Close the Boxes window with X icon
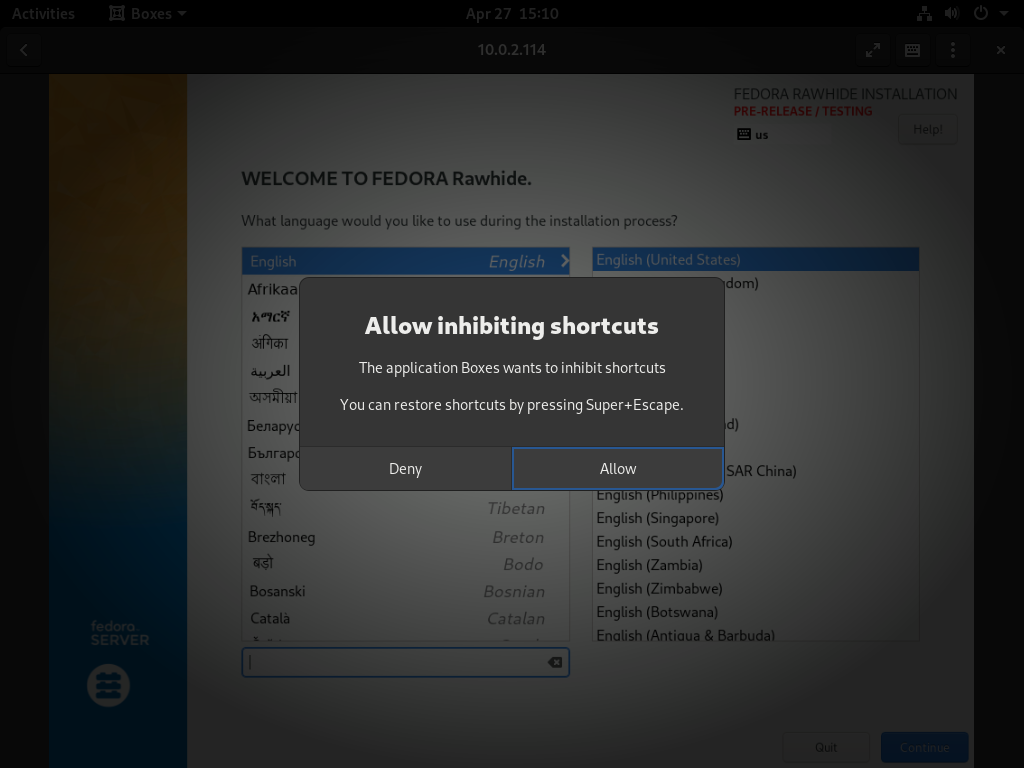 [x=1000, y=50]
